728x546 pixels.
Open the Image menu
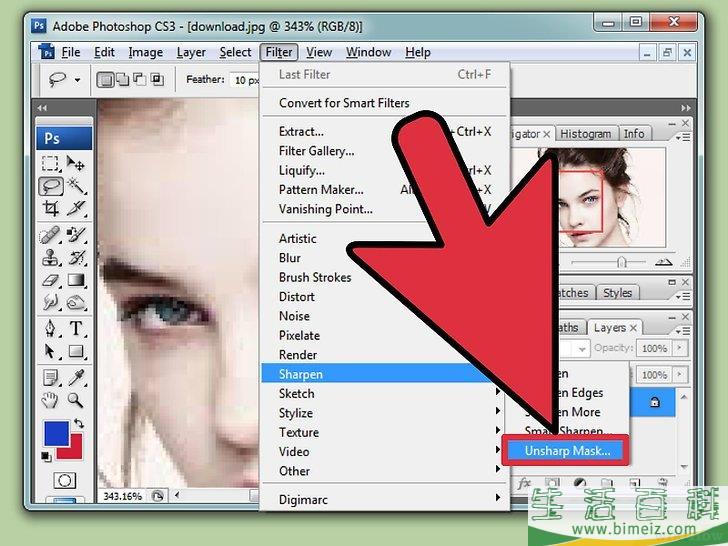click(145, 52)
